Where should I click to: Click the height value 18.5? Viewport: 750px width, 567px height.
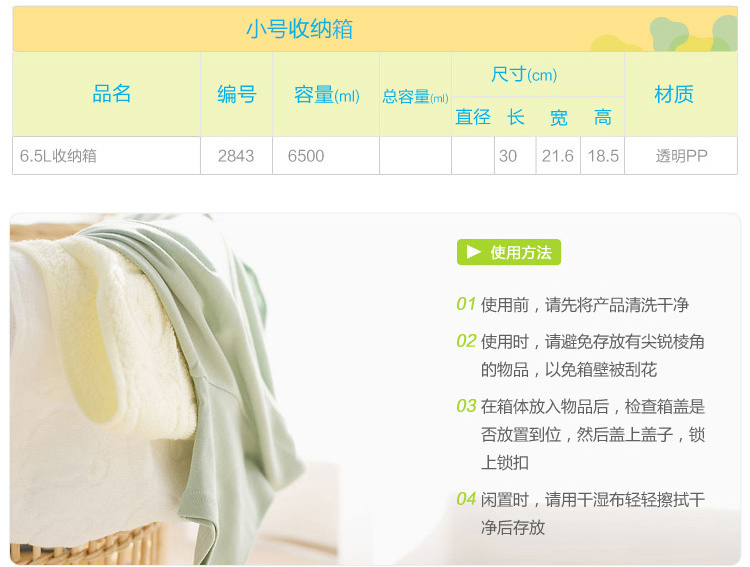click(603, 156)
